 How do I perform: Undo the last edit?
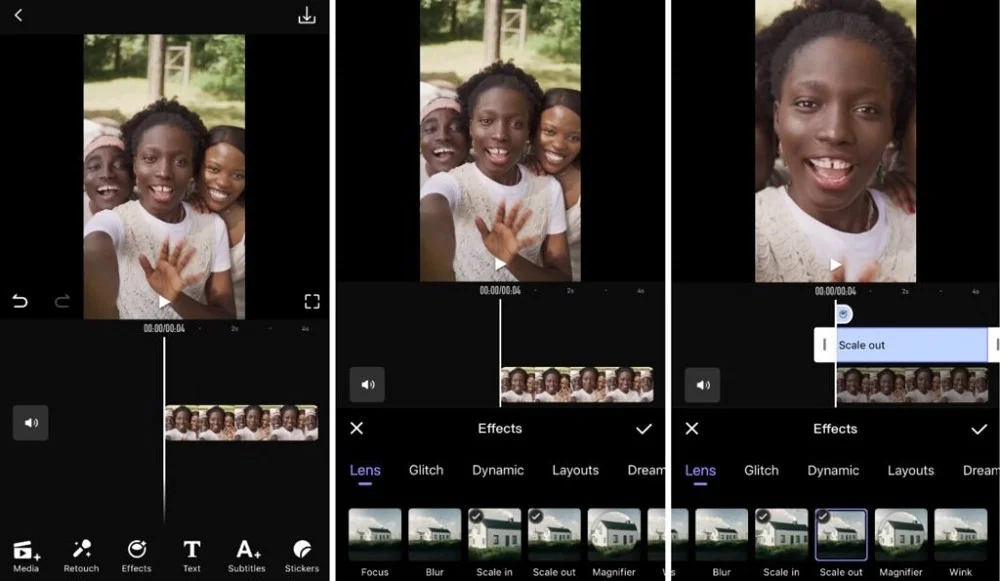pyautogui.click(x=20, y=301)
